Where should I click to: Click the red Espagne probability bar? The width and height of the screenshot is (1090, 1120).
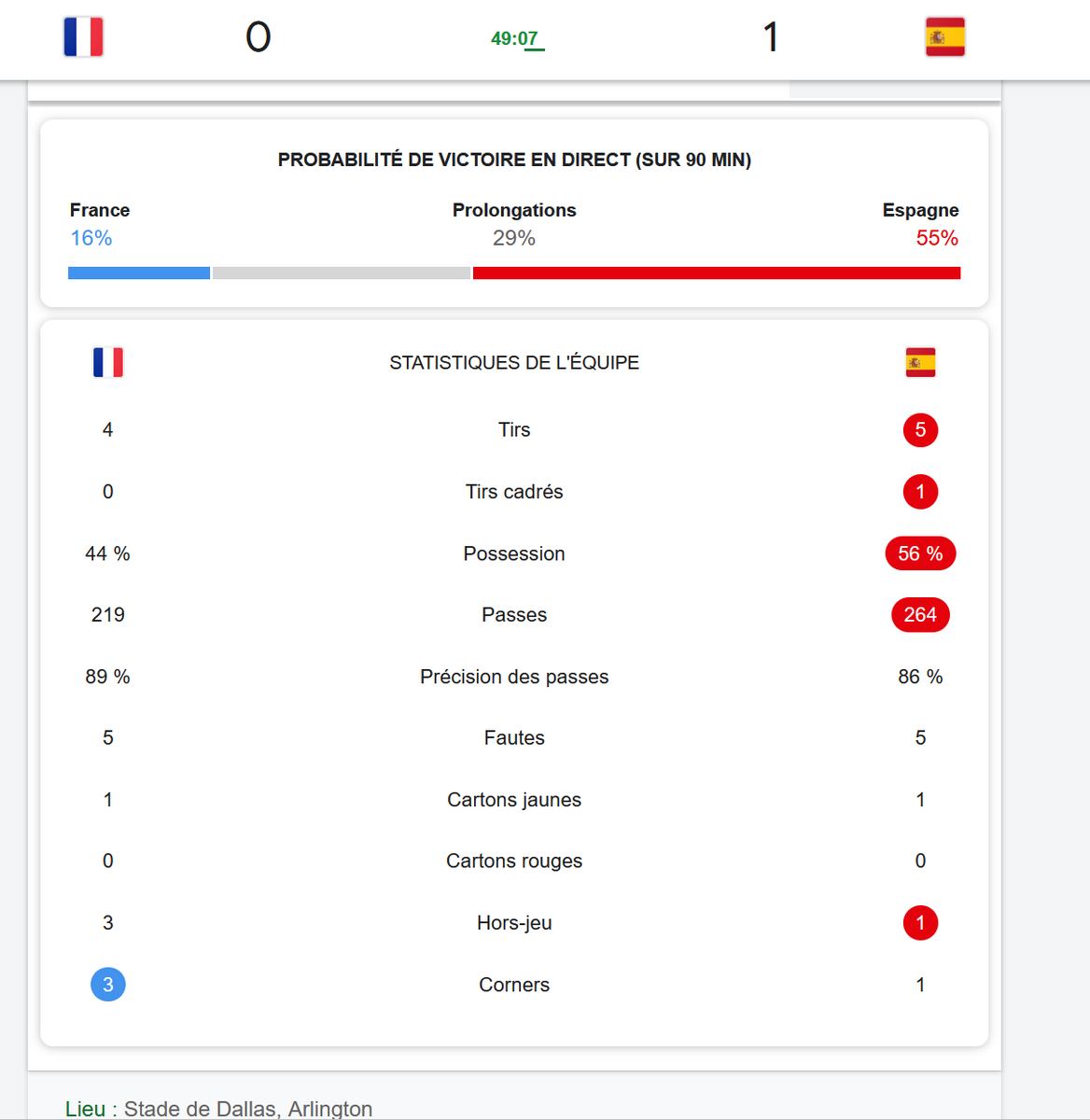tap(717, 273)
